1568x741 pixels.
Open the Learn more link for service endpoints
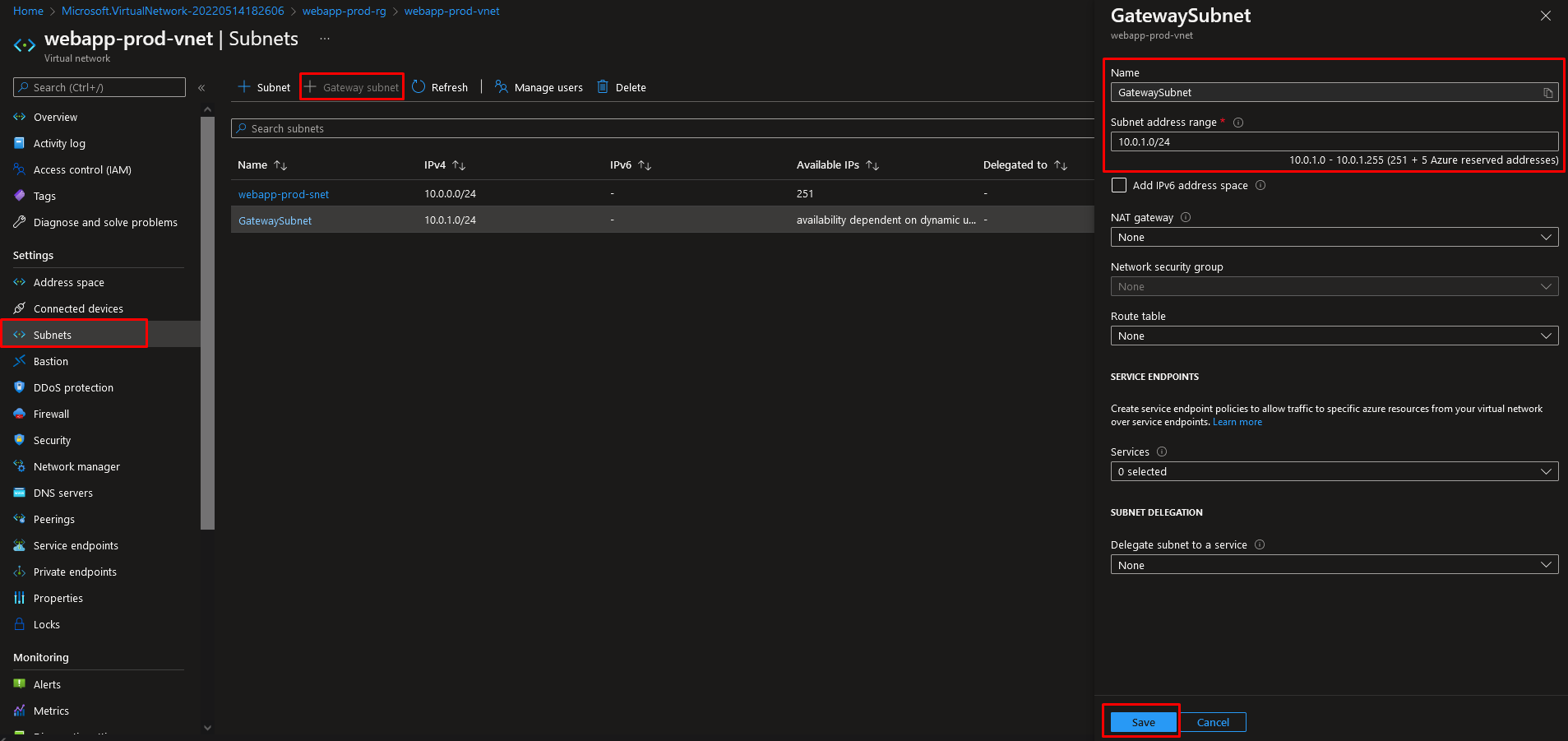pyautogui.click(x=1237, y=422)
